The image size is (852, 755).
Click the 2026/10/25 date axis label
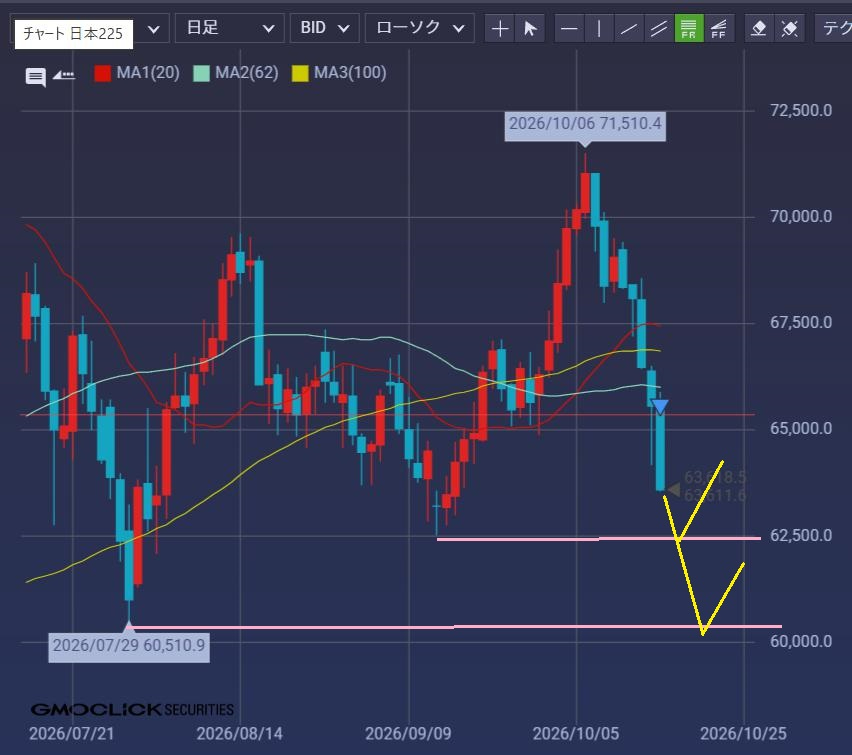(743, 734)
